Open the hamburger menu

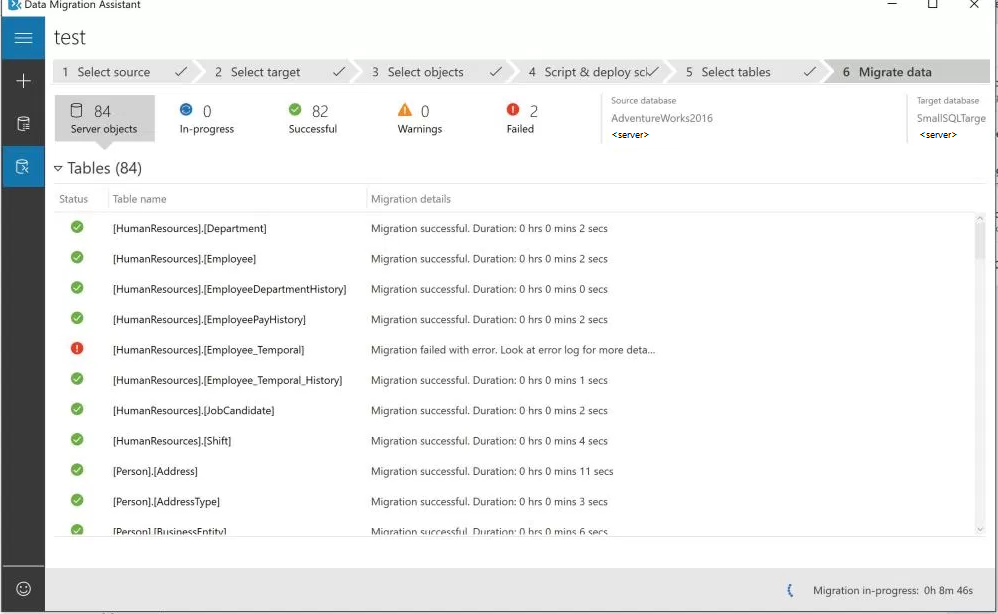(23, 38)
